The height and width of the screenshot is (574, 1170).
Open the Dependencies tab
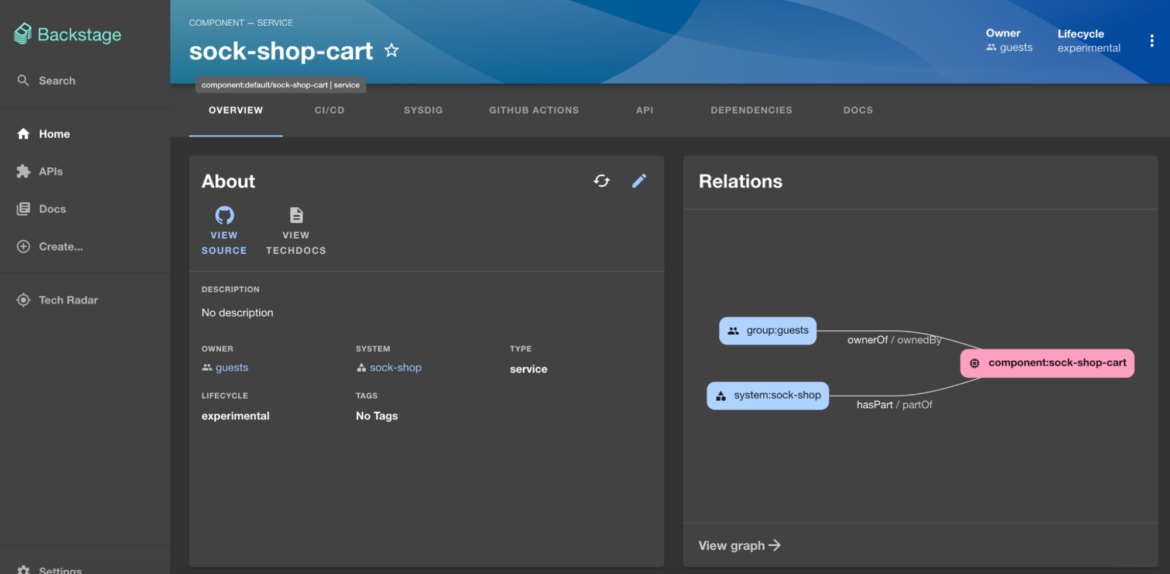pyautogui.click(x=751, y=110)
